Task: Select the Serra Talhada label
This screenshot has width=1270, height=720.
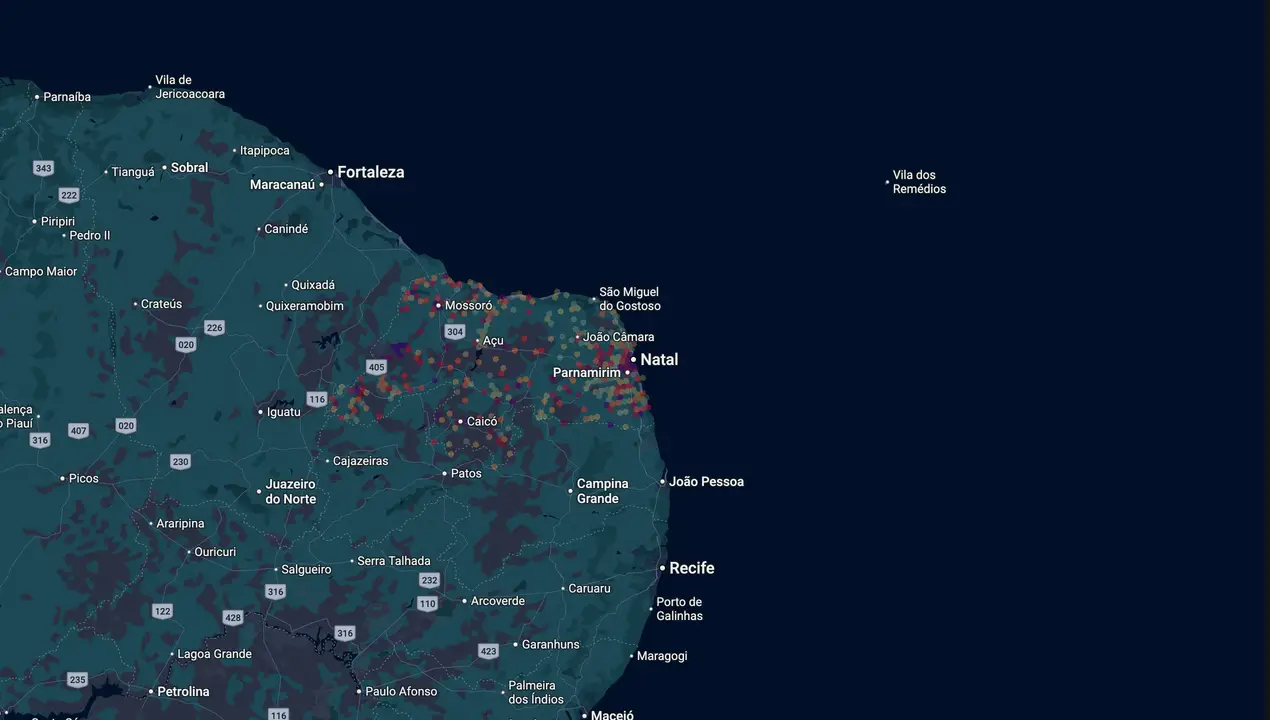Action: (394, 561)
